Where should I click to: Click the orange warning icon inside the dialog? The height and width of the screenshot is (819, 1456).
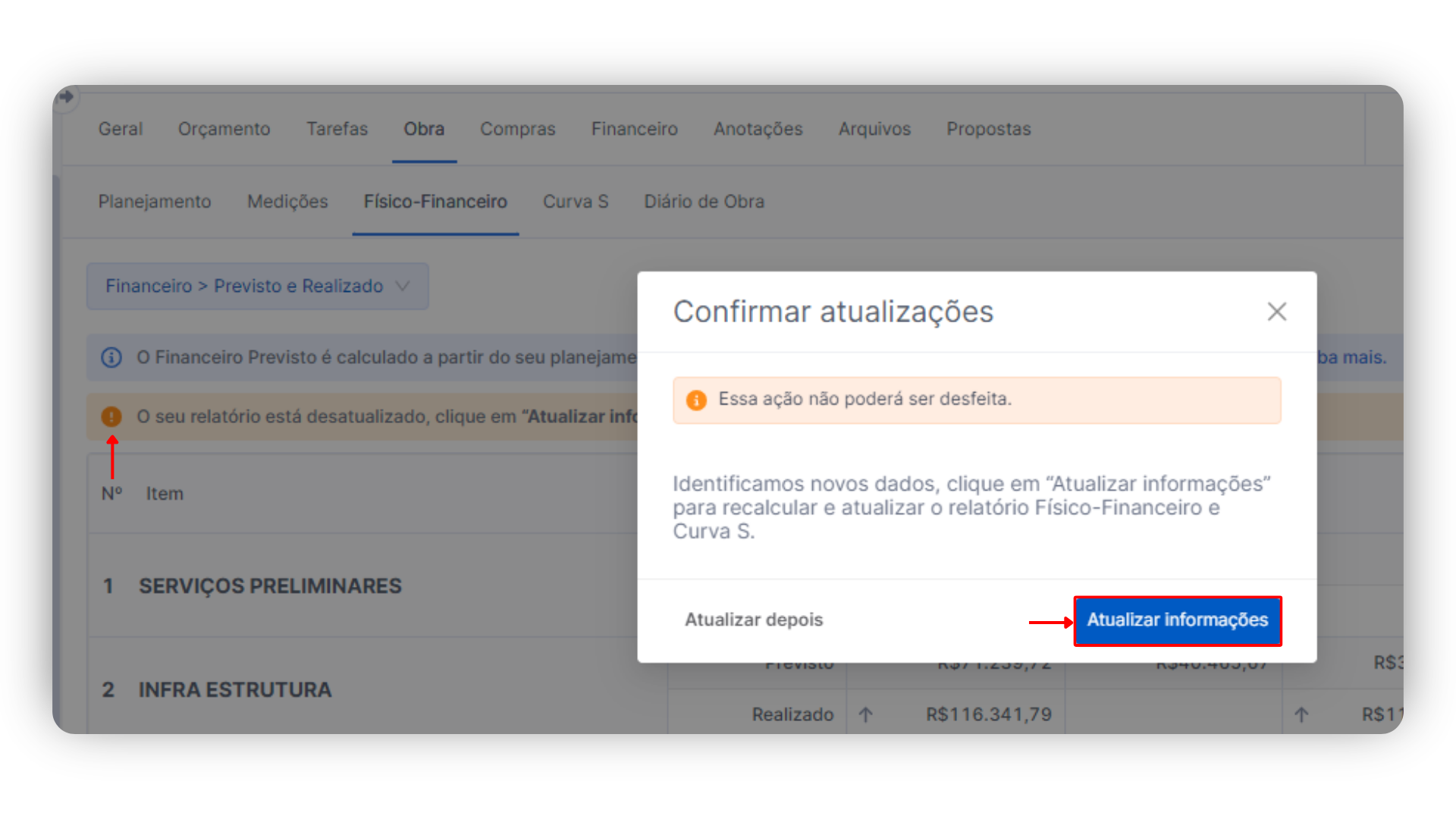[695, 400]
